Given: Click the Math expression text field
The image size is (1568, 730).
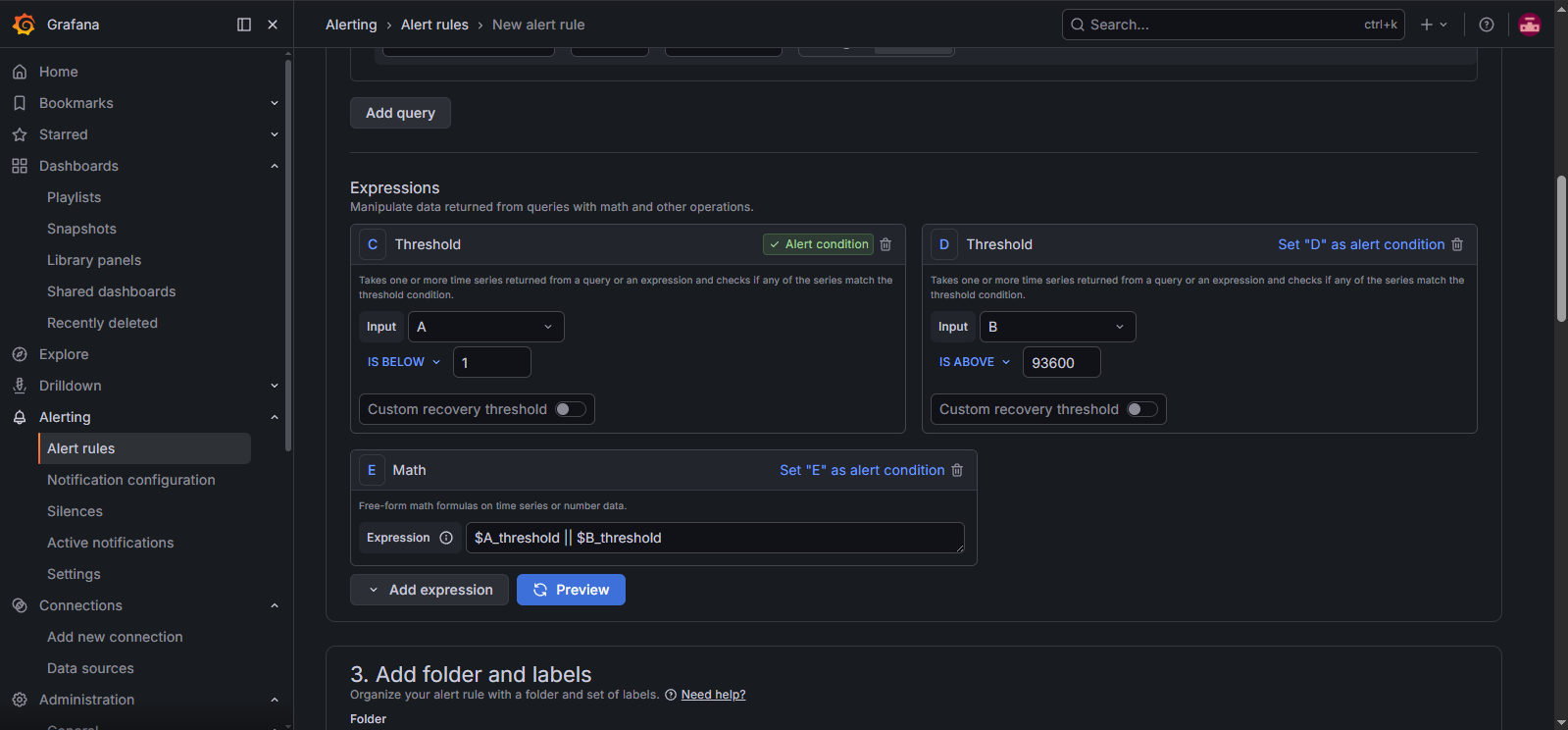Looking at the screenshot, I should [715, 538].
